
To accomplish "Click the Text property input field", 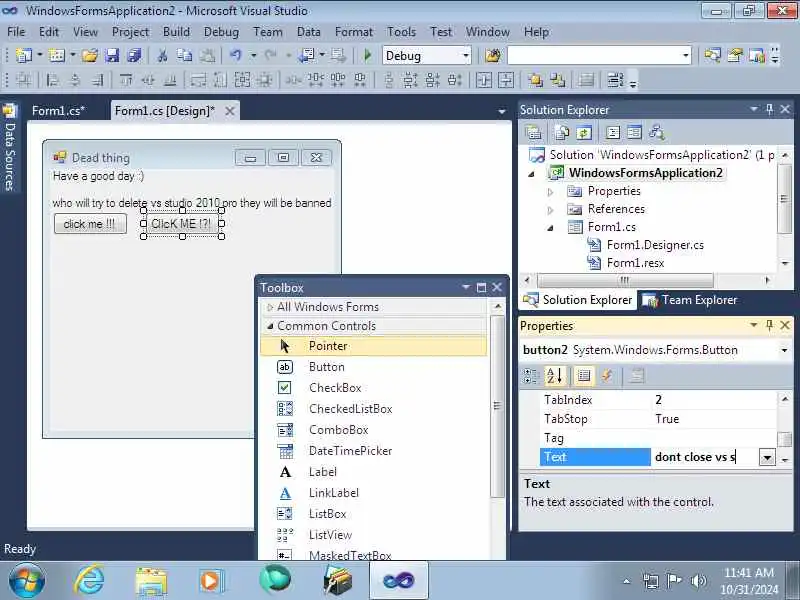I will [705, 457].
